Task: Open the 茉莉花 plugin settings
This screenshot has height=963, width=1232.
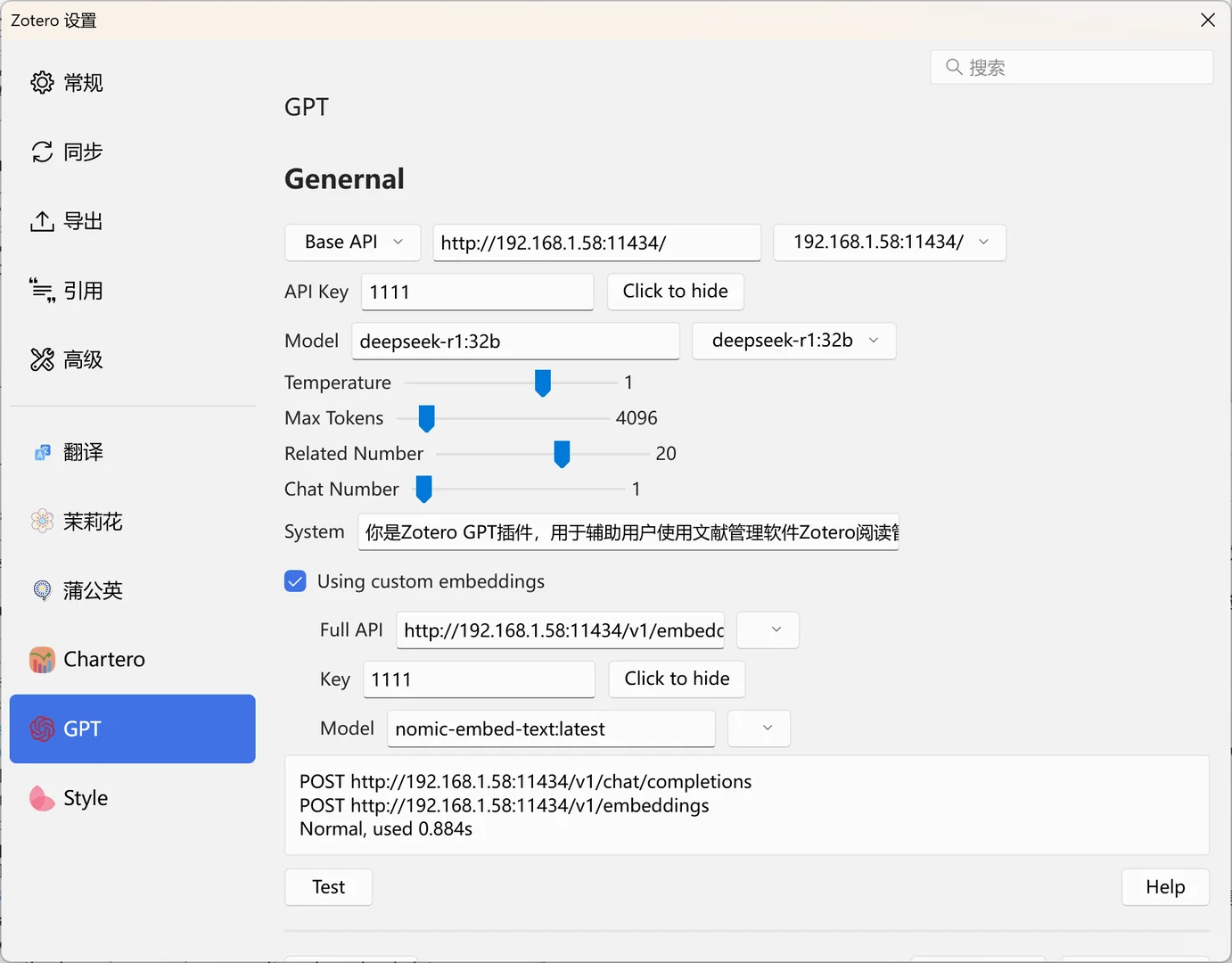Action: tap(133, 522)
